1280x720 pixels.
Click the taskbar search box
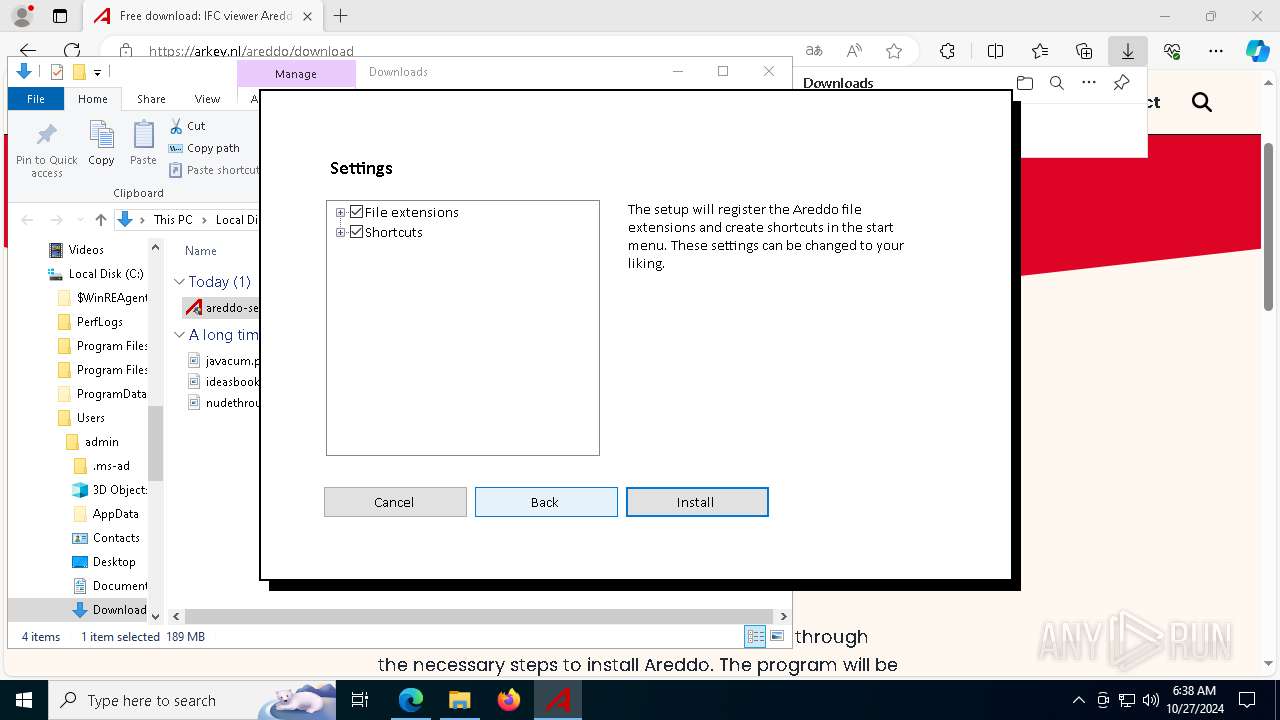point(192,700)
